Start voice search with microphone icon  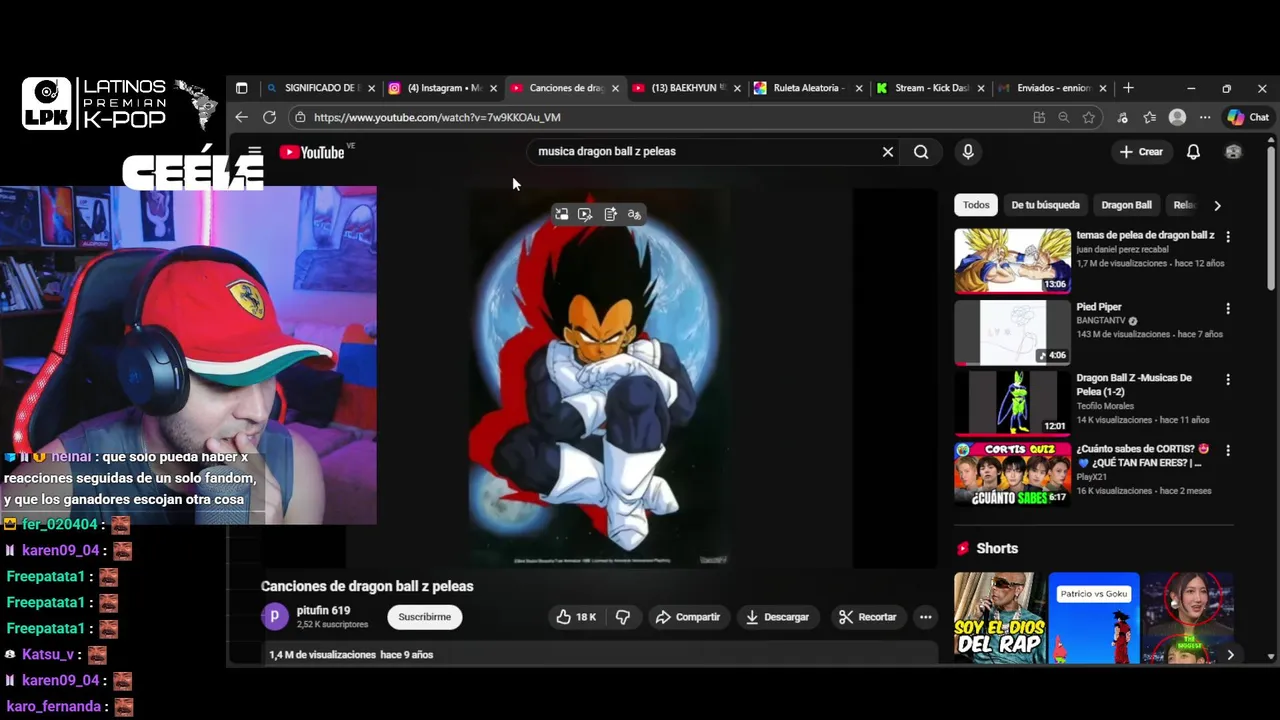tap(967, 152)
